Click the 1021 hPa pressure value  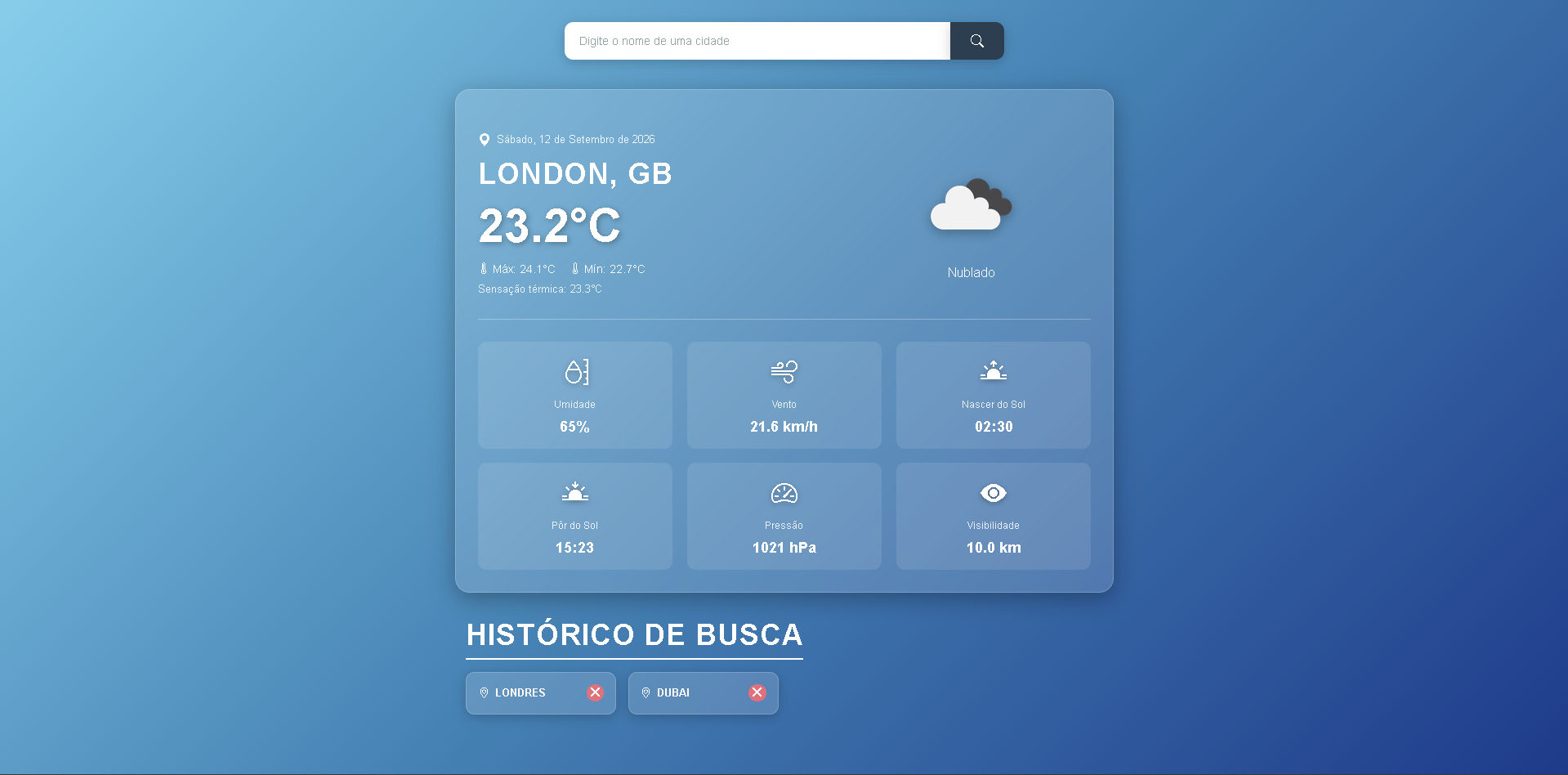(784, 548)
